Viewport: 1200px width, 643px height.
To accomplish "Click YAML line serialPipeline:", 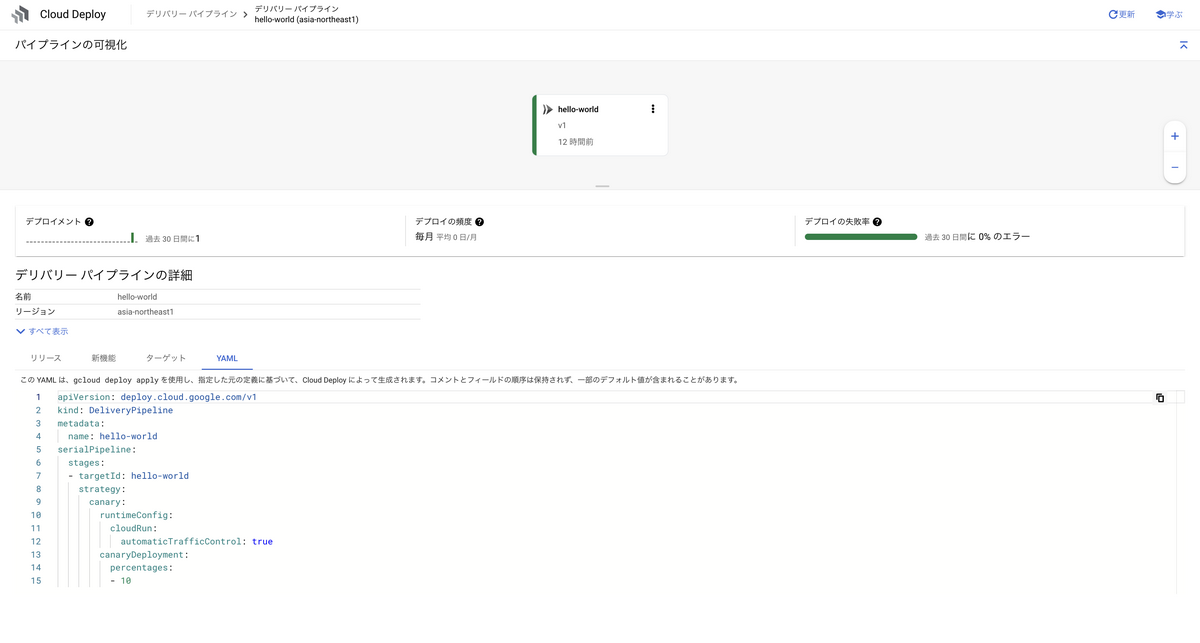I will point(96,450).
